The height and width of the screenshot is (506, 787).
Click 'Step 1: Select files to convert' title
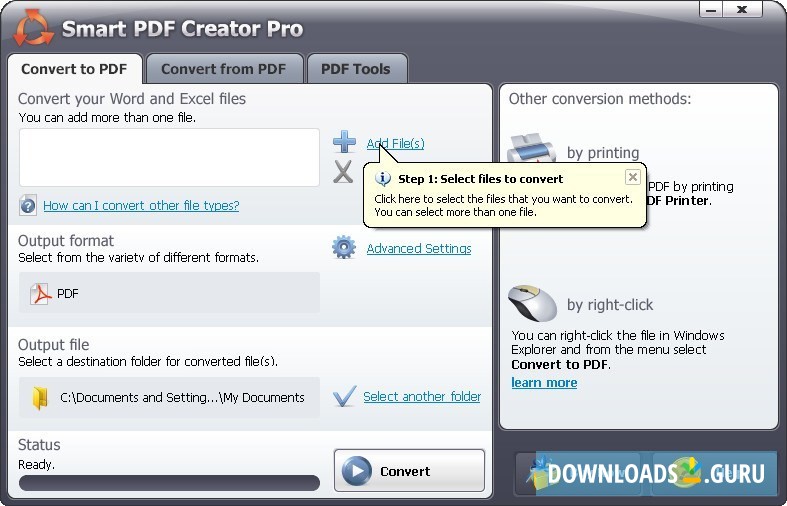pyautogui.click(x=480, y=179)
